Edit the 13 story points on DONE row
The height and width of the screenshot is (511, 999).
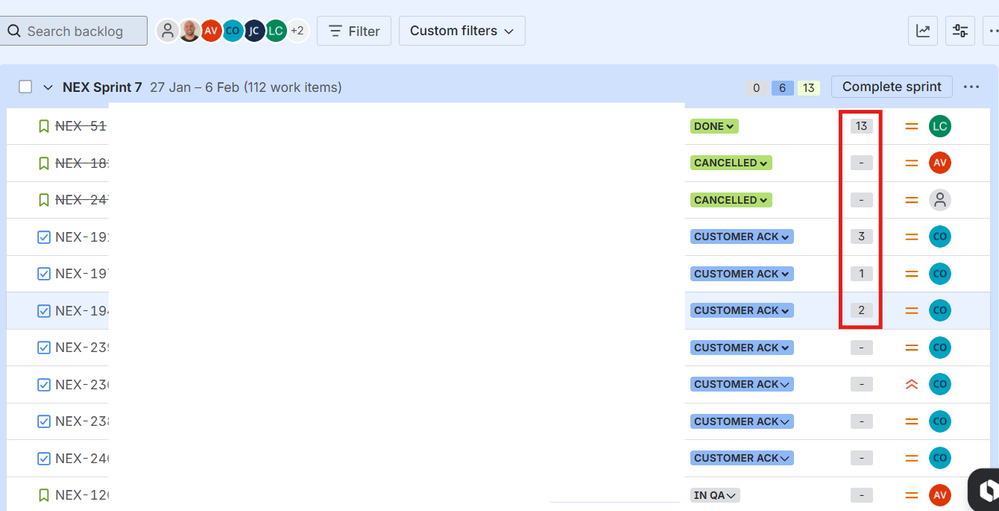click(861, 126)
